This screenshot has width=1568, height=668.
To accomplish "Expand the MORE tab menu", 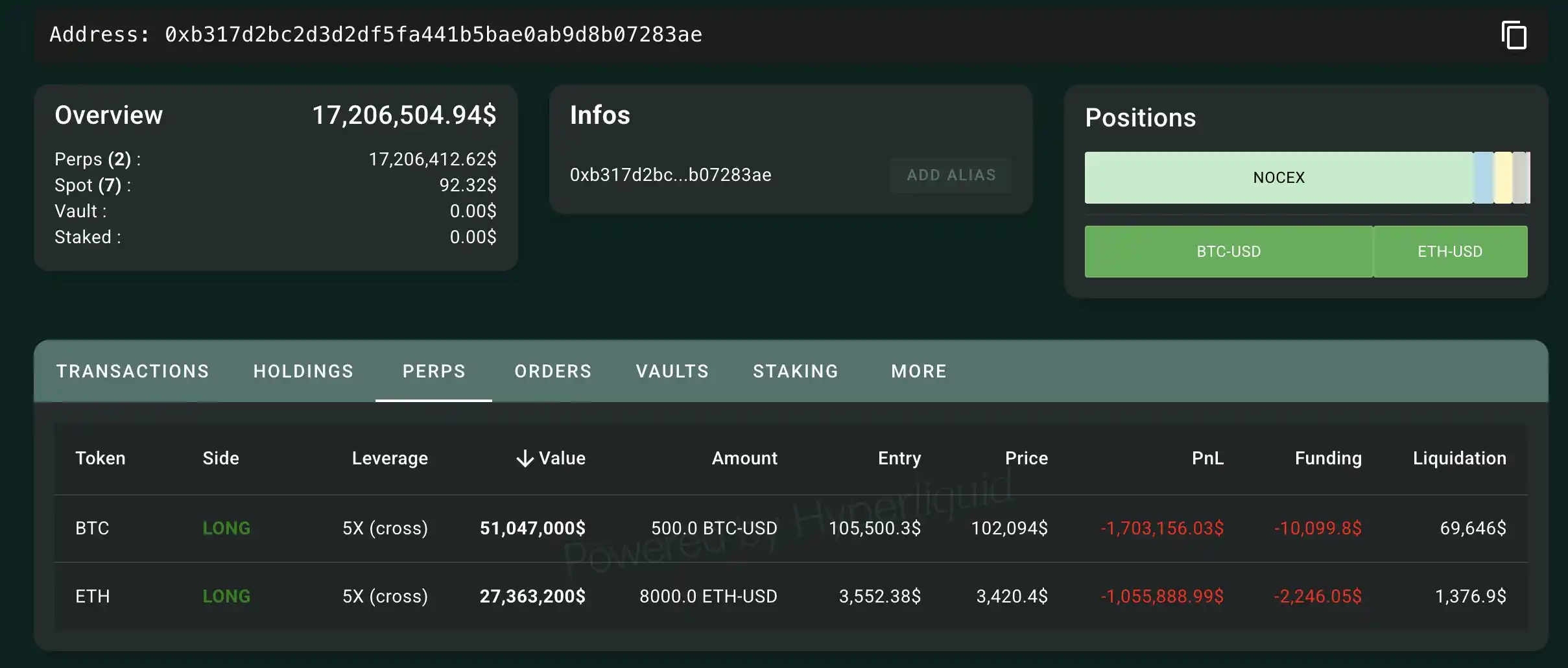I will coord(918,371).
